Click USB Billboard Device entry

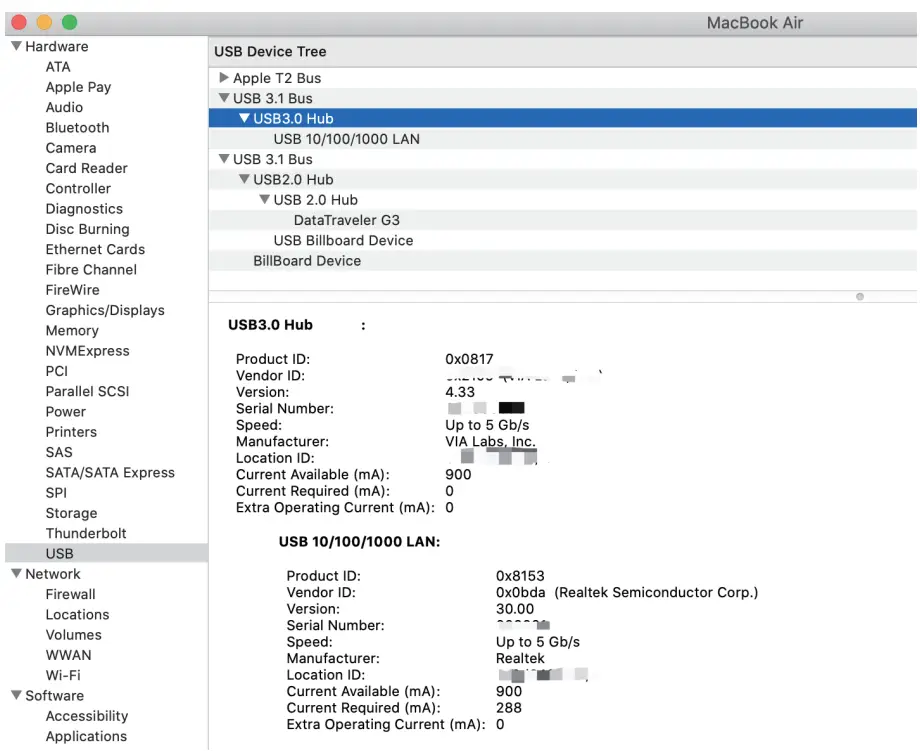coord(343,241)
